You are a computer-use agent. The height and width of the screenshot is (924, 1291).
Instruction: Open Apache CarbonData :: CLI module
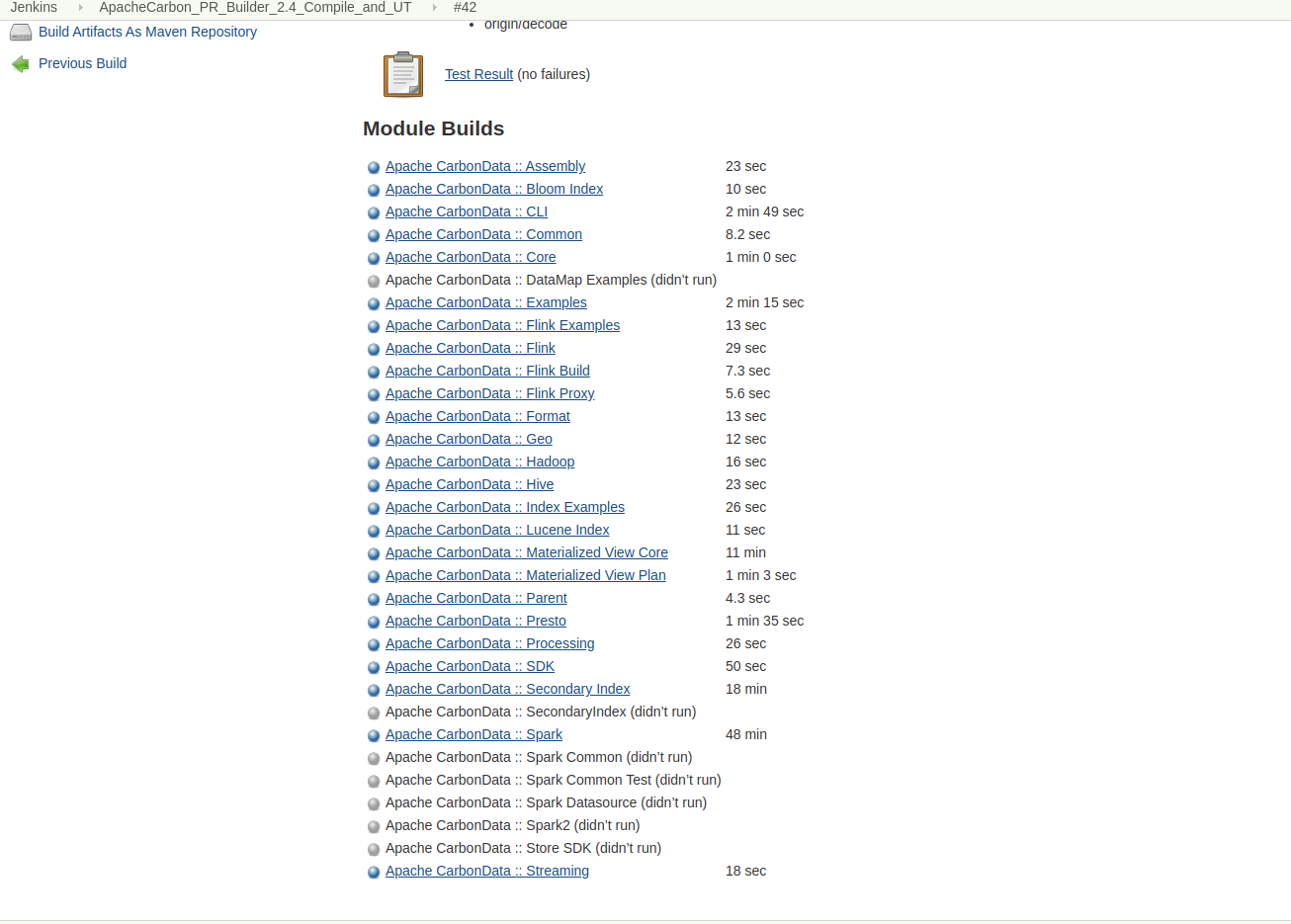pyautogui.click(x=467, y=211)
